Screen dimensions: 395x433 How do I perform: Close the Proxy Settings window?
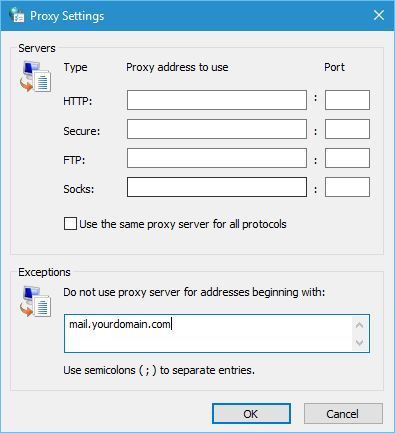coord(379,15)
